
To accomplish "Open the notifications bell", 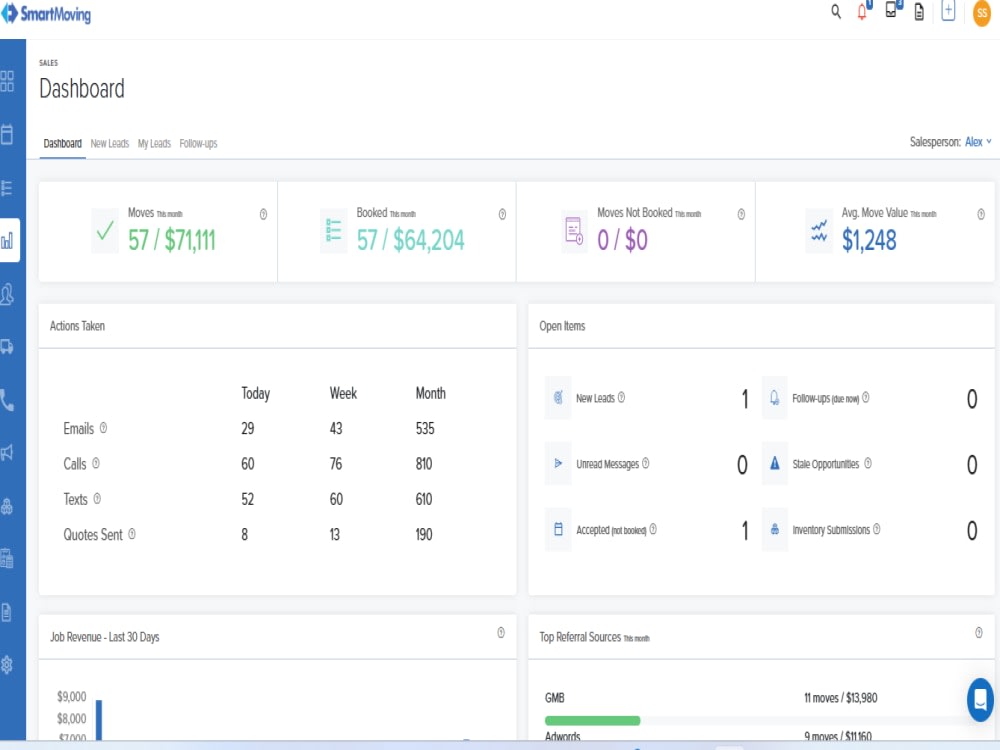I will (x=862, y=11).
